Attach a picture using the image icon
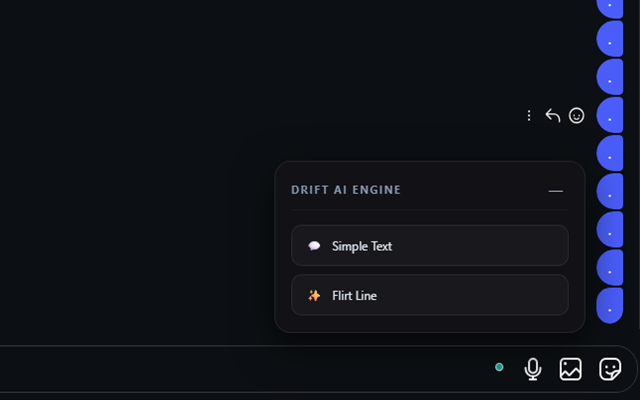 coord(570,369)
